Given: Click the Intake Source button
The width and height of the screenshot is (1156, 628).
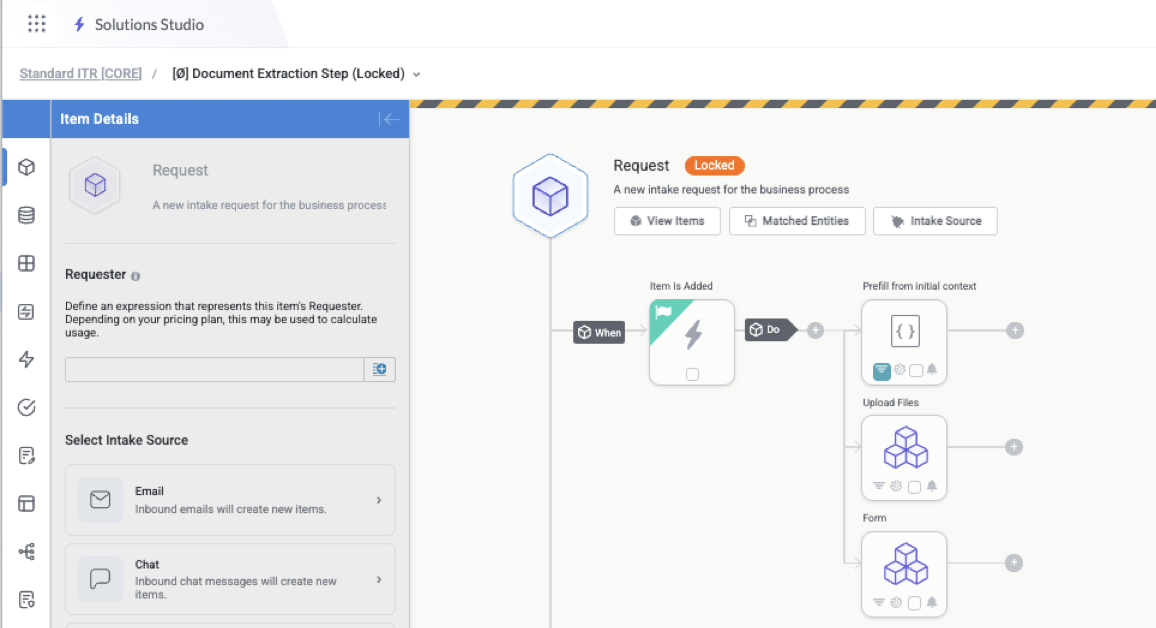Looking at the screenshot, I should [935, 221].
